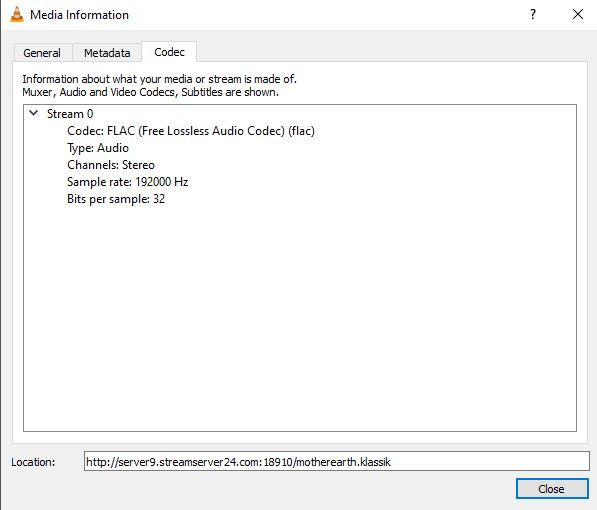Open the help question mark button
This screenshot has height=510, width=597.
click(x=533, y=14)
